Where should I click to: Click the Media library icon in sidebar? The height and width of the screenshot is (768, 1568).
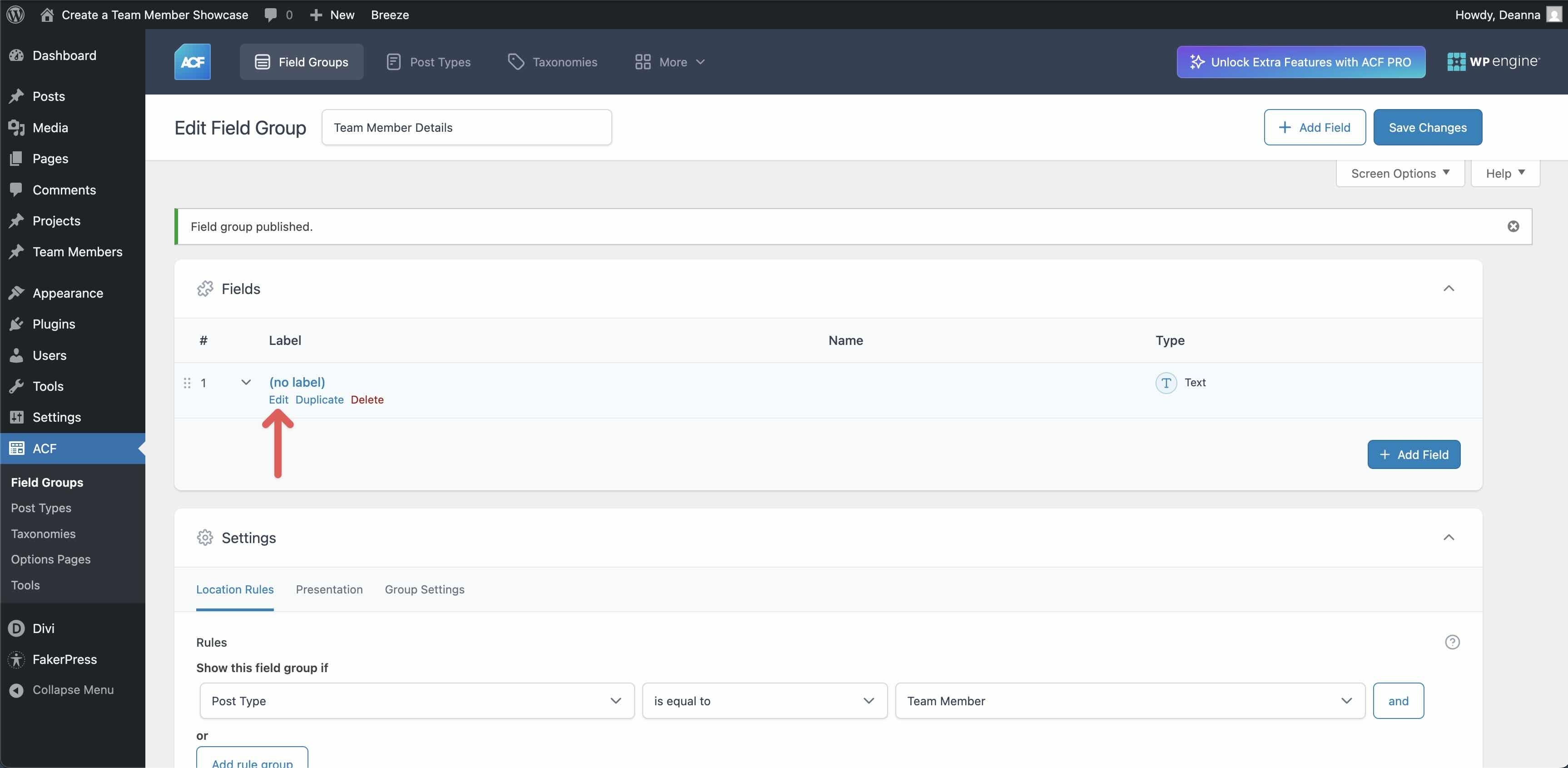click(x=16, y=127)
